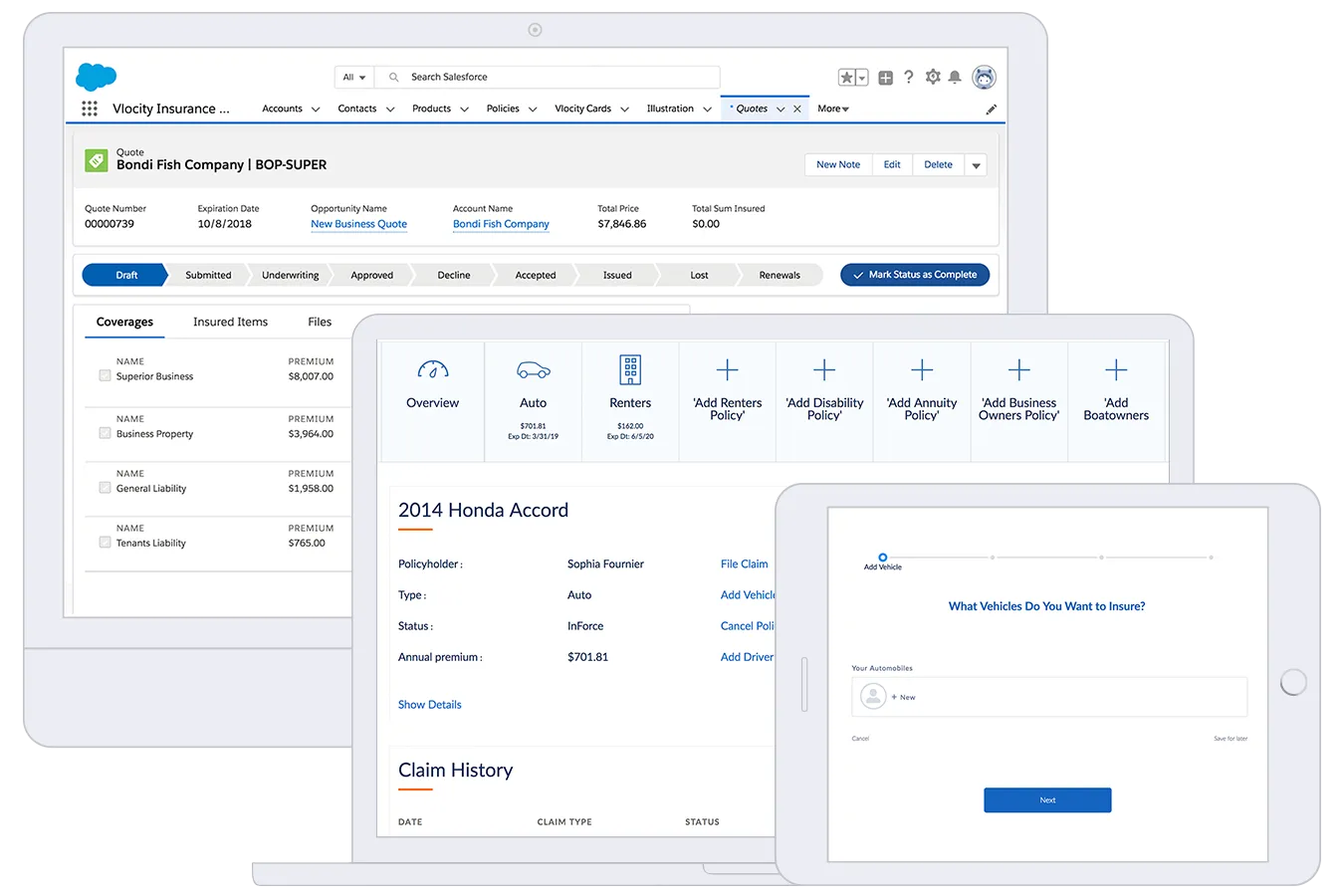
Task: Click Show Details under 2014 Honda Accord
Action: [430, 705]
